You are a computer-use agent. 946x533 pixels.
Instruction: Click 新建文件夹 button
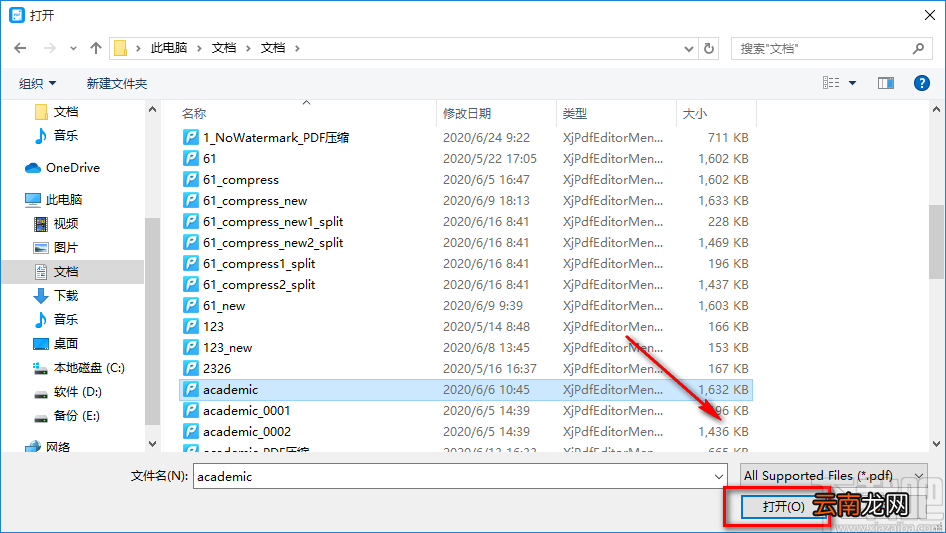pyautogui.click(x=116, y=83)
